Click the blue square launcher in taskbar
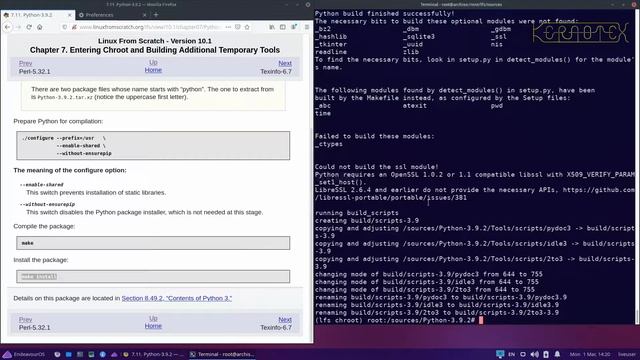640x360 pixels. click(x=69, y=354)
